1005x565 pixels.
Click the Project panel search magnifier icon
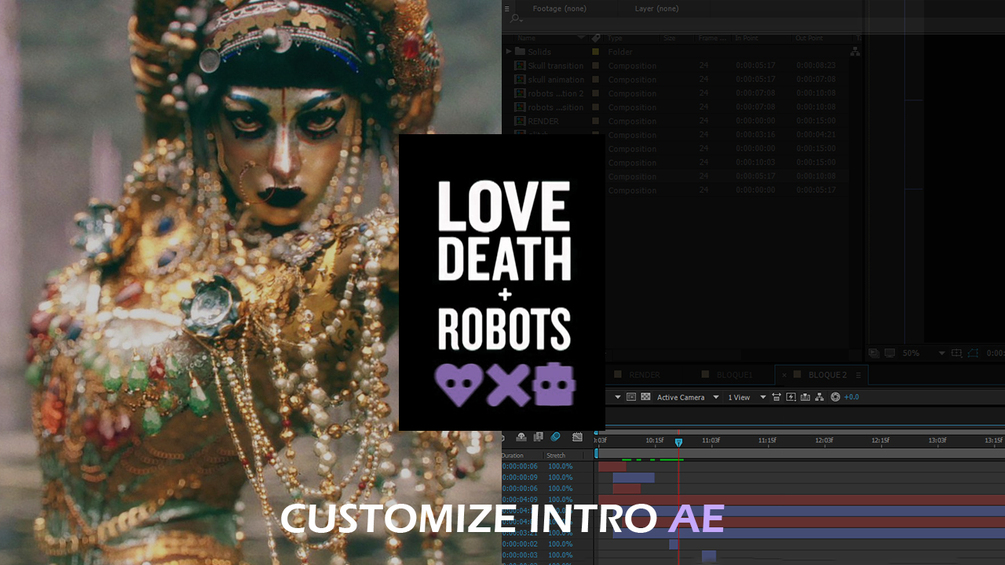(515, 19)
